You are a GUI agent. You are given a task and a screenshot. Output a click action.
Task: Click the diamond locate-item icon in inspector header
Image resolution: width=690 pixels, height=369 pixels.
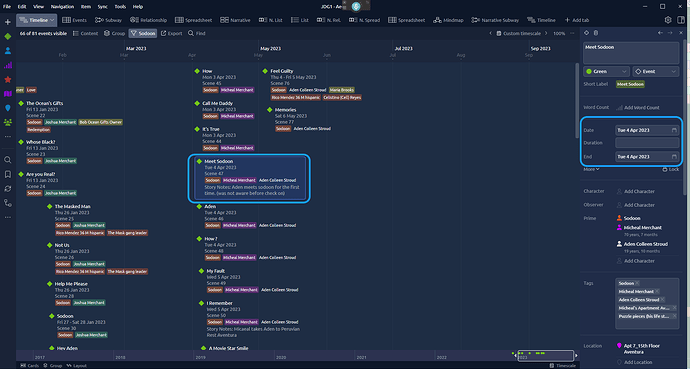tap(586, 33)
